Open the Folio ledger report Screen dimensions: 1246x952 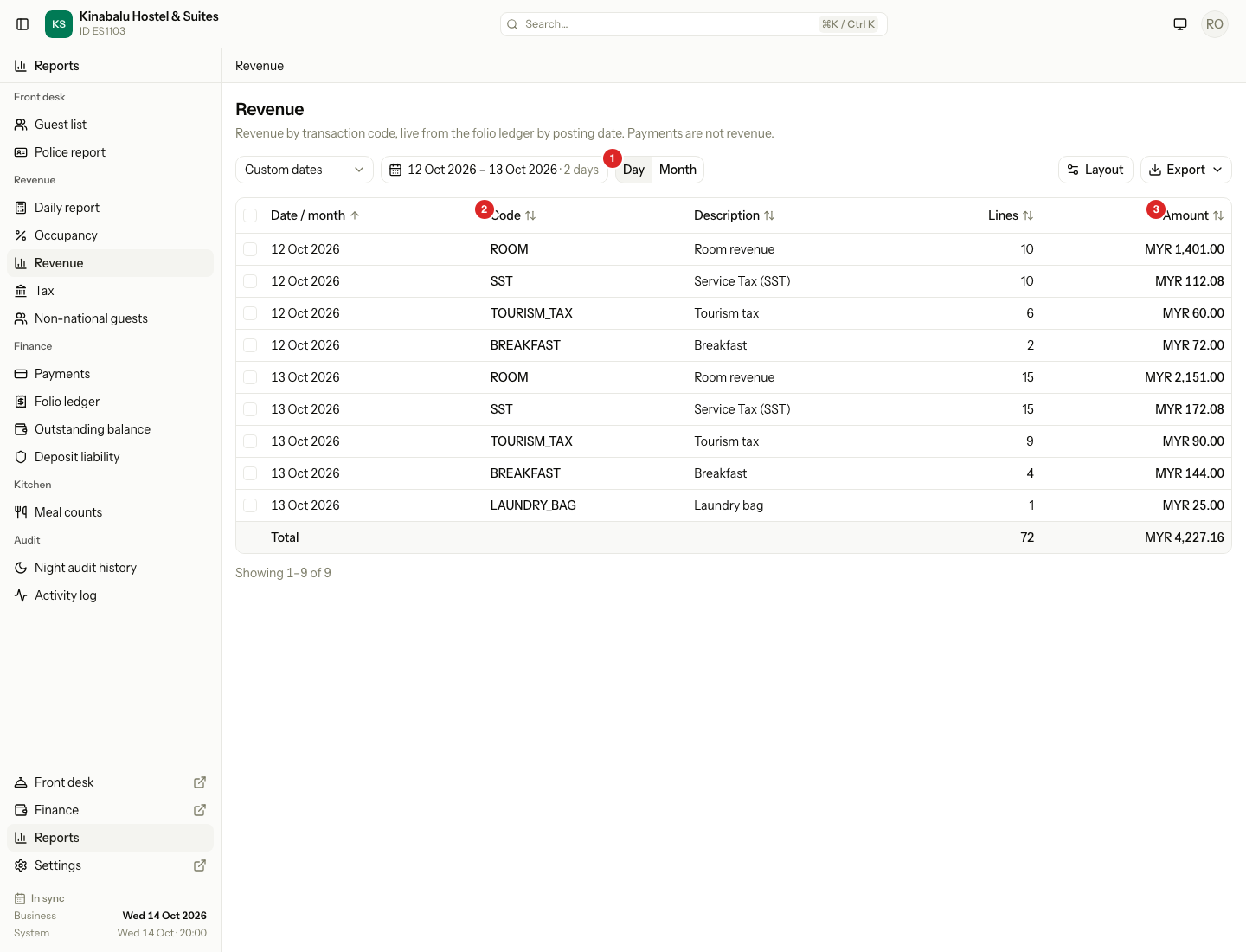point(110,402)
